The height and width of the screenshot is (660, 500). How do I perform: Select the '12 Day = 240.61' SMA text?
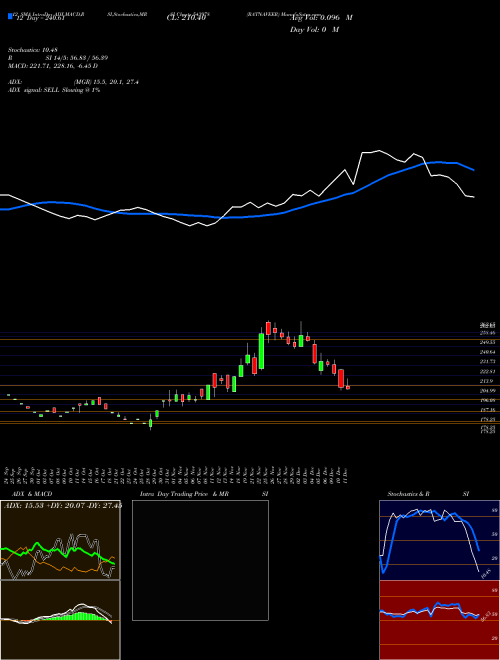[x=40, y=18]
